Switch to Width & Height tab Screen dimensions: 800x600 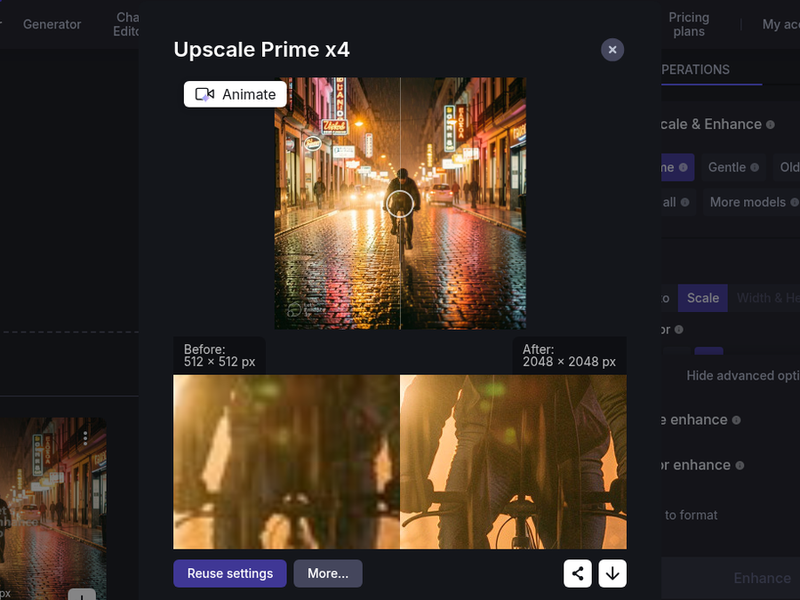[x=767, y=298]
